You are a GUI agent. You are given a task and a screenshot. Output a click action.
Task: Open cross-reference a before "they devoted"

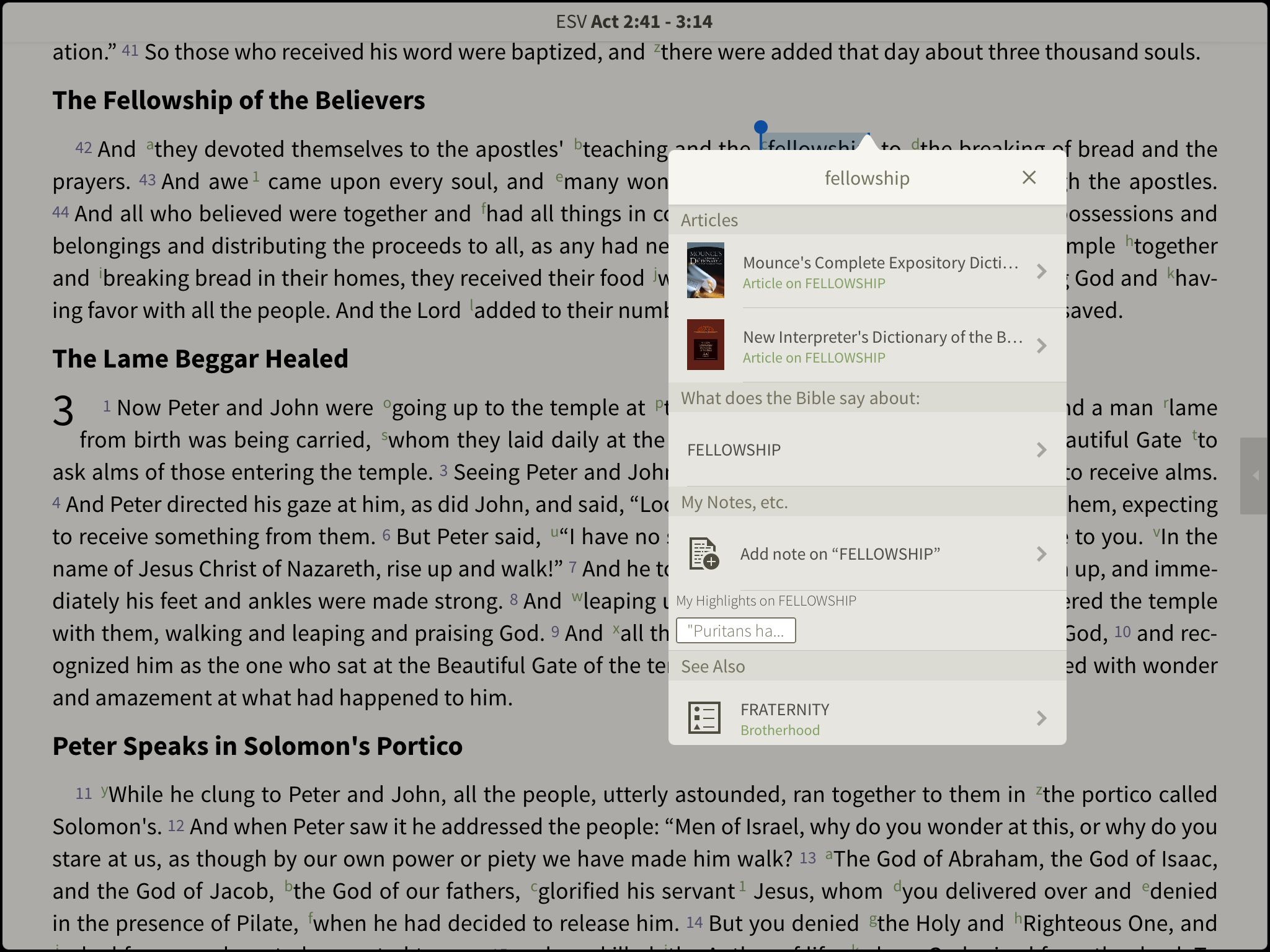pyautogui.click(x=150, y=145)
